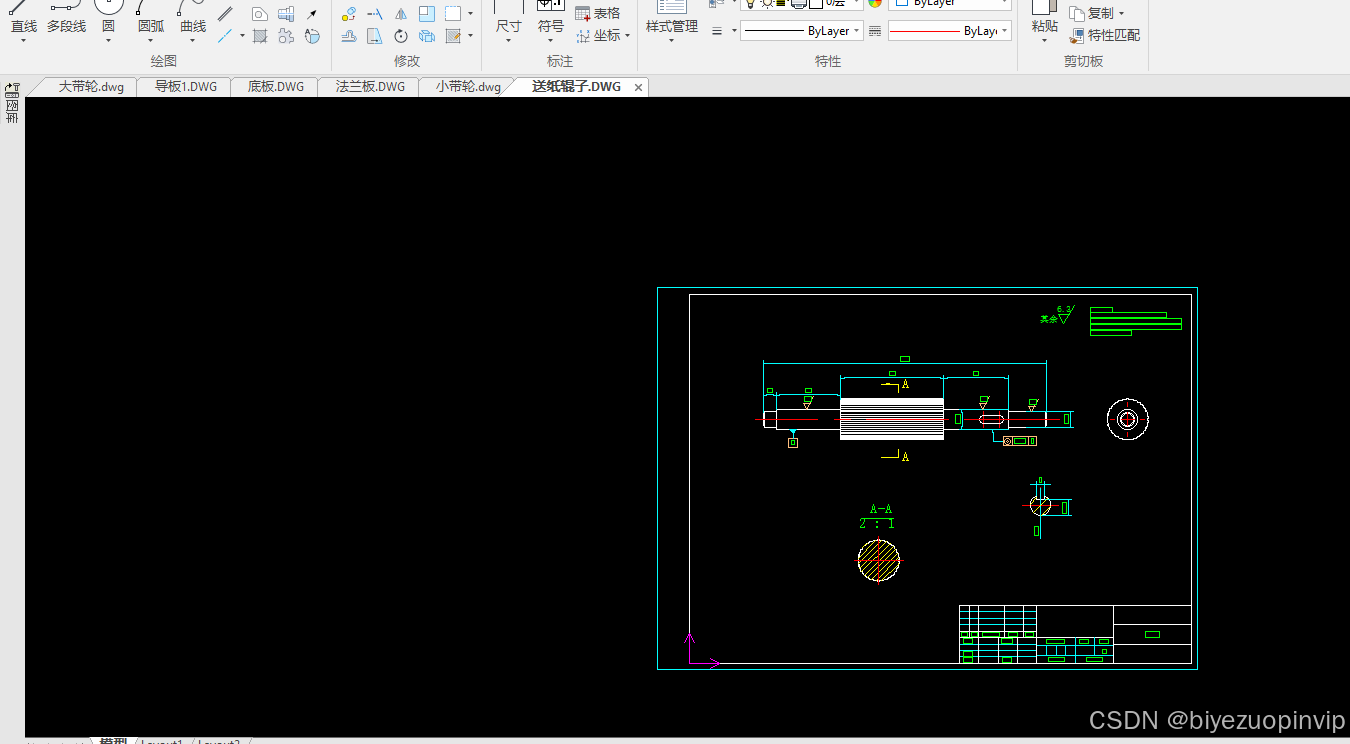Click the rotate icon in 修改 panel

click(x=400, y=36)
